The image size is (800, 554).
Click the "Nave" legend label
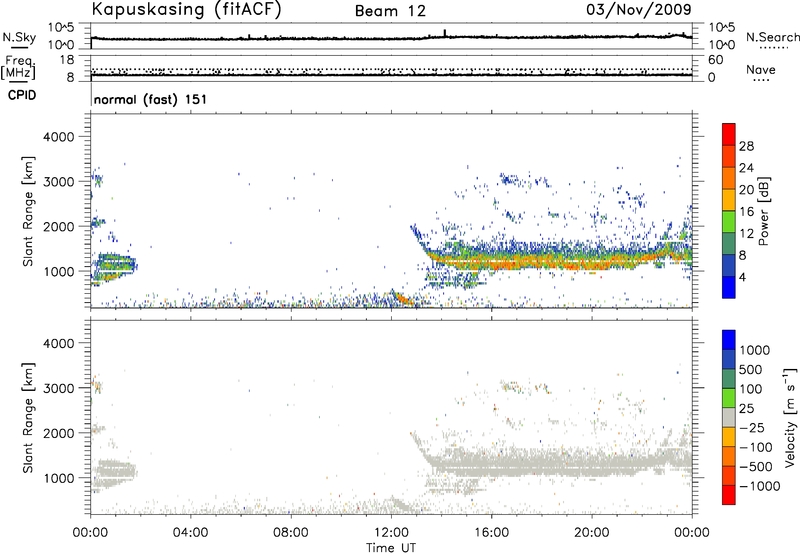tap(761, 69)
